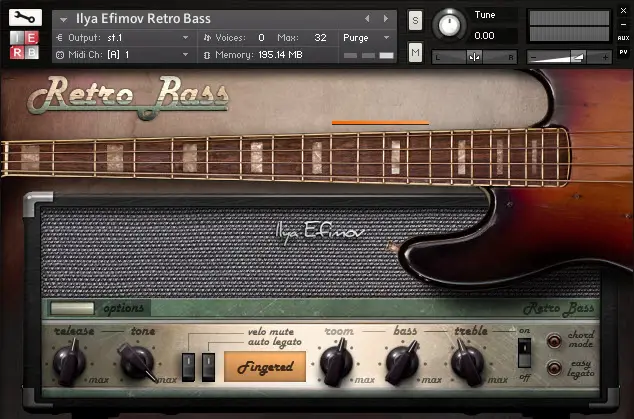Mute the instrument with M button
The width and height of the screenshot is (634, 419).
click(415, 53)
